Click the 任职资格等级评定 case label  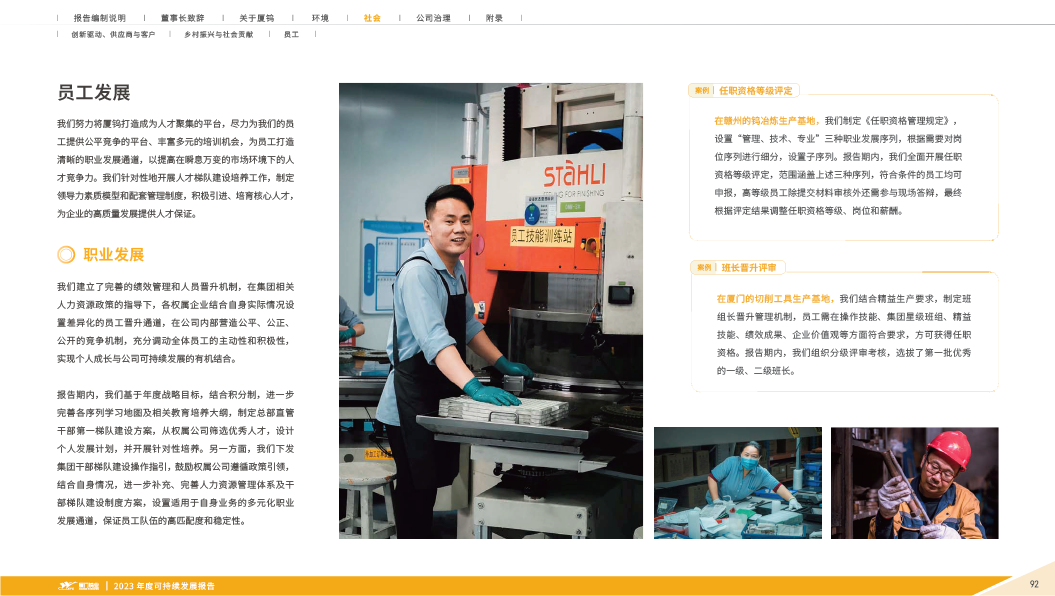click(755, 90)
